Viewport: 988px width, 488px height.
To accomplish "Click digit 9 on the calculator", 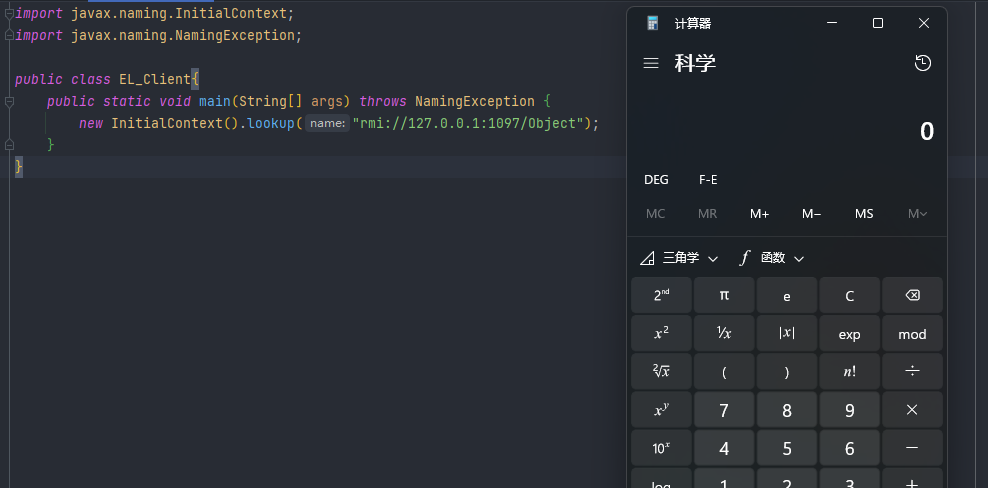I will point(849,410).
